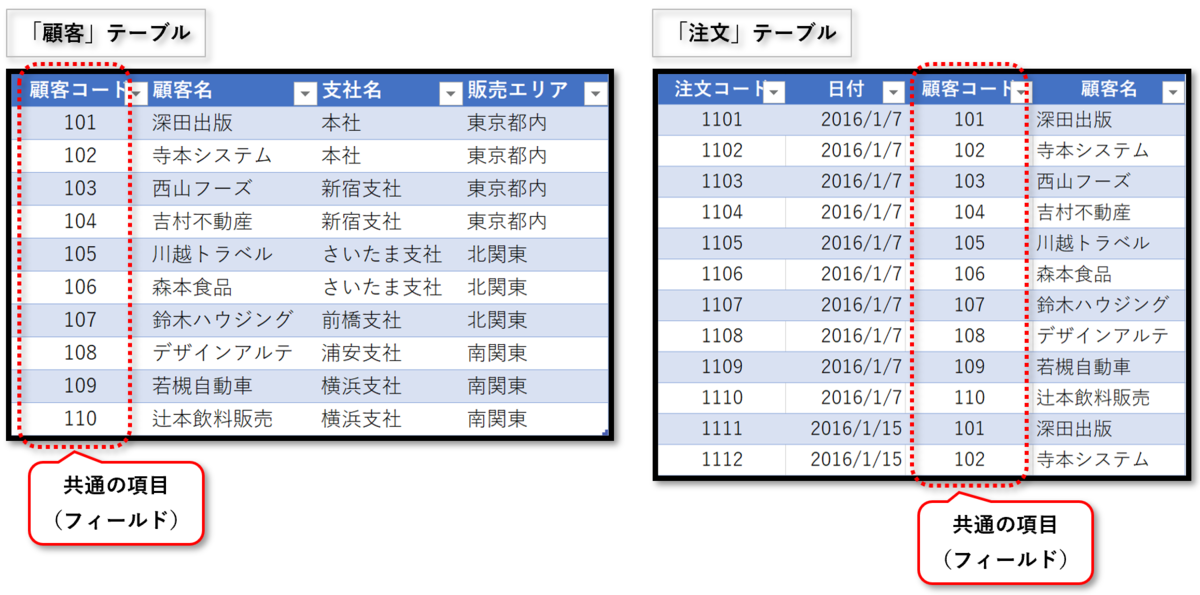The height and width of the screenshot is (595, 1200).
Task: Click 辻本飲料販売 in the 顧客 table
Action: (212, 419)
